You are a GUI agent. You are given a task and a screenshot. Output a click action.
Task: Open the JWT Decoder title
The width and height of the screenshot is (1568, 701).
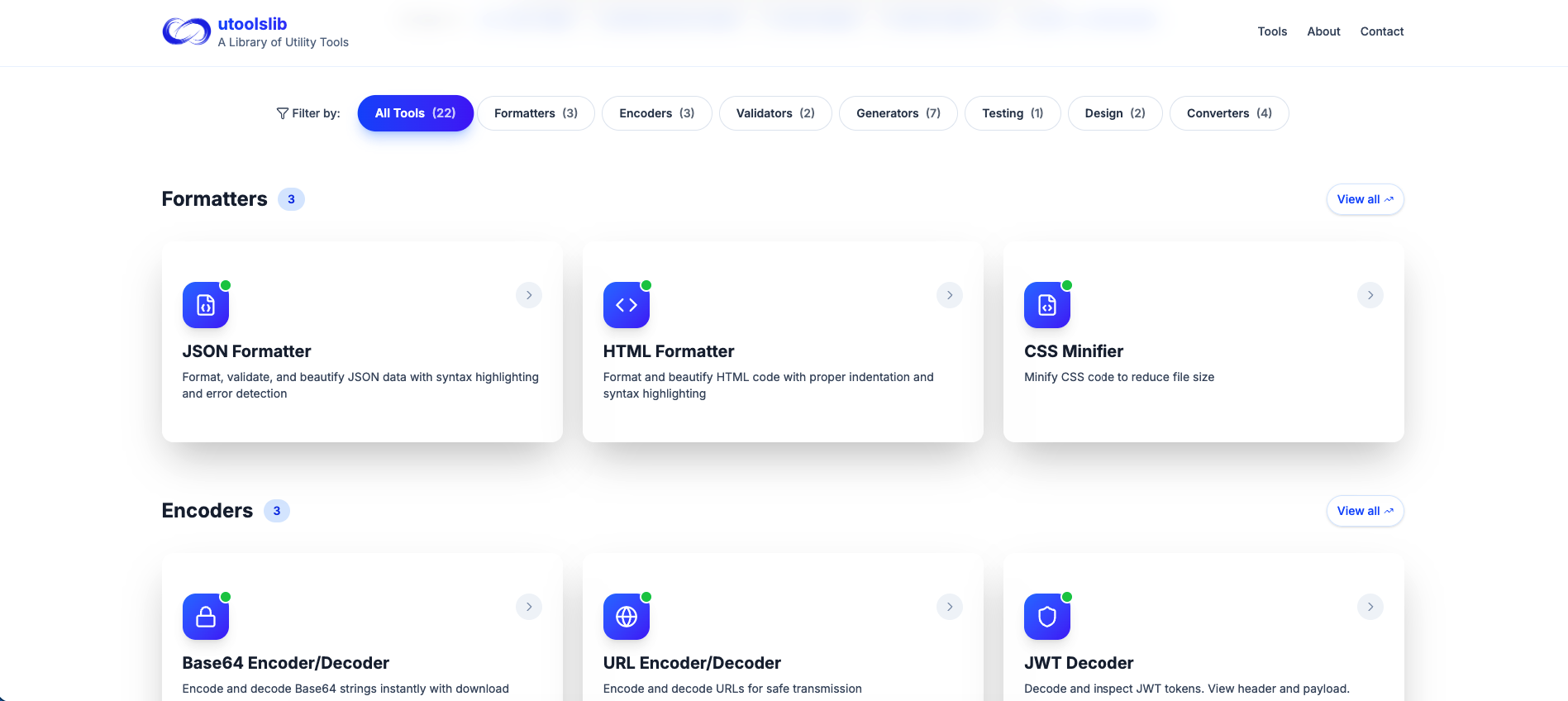click(x=1079, y=663)
